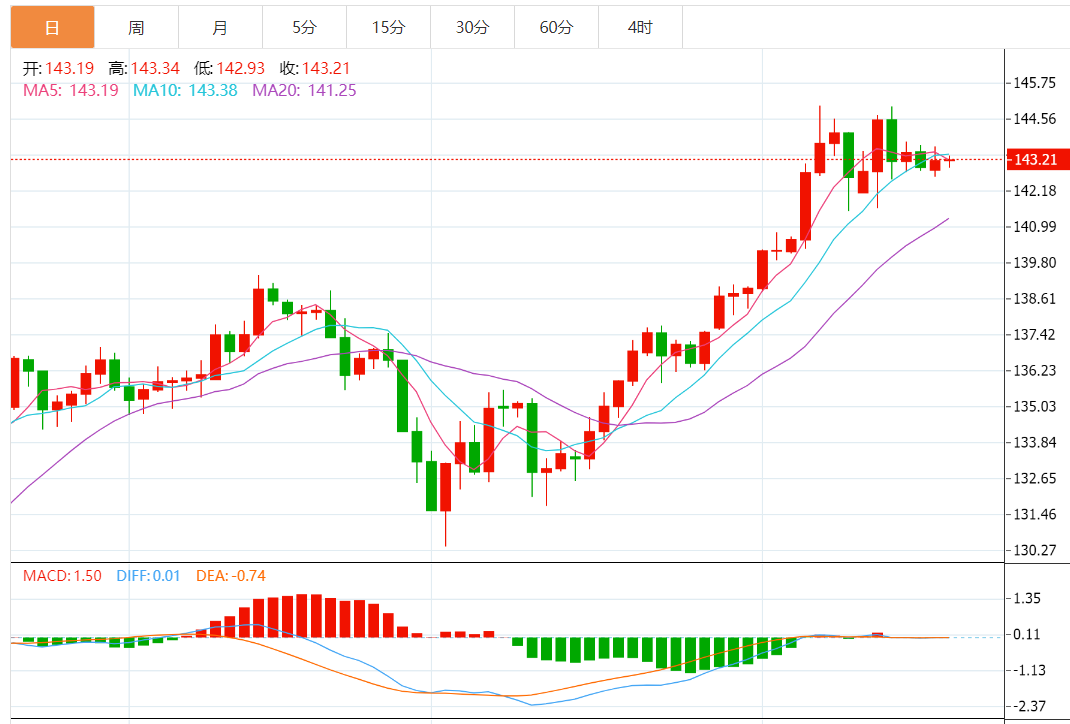Click the 145.75 price axis label
1070x724 pixels.
point(1035,83)
